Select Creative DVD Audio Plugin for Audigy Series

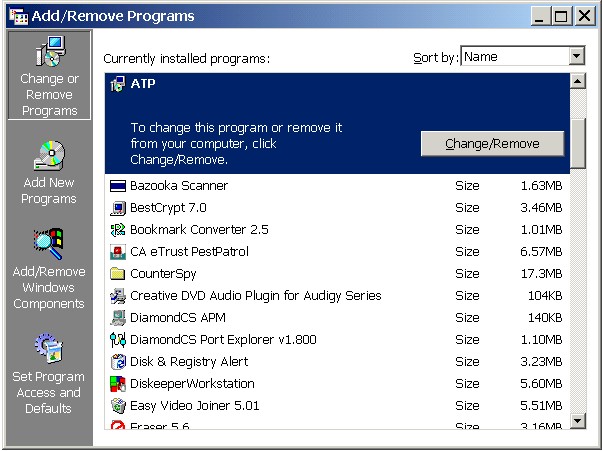337,296
